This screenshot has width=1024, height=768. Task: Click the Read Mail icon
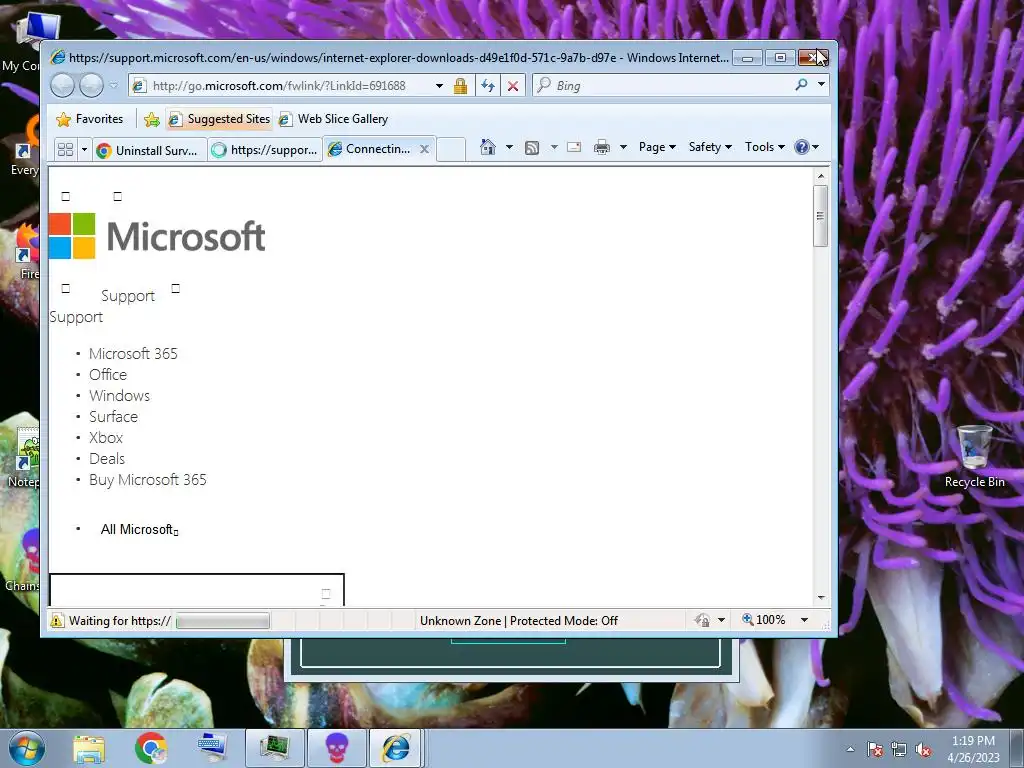point(574,147)
